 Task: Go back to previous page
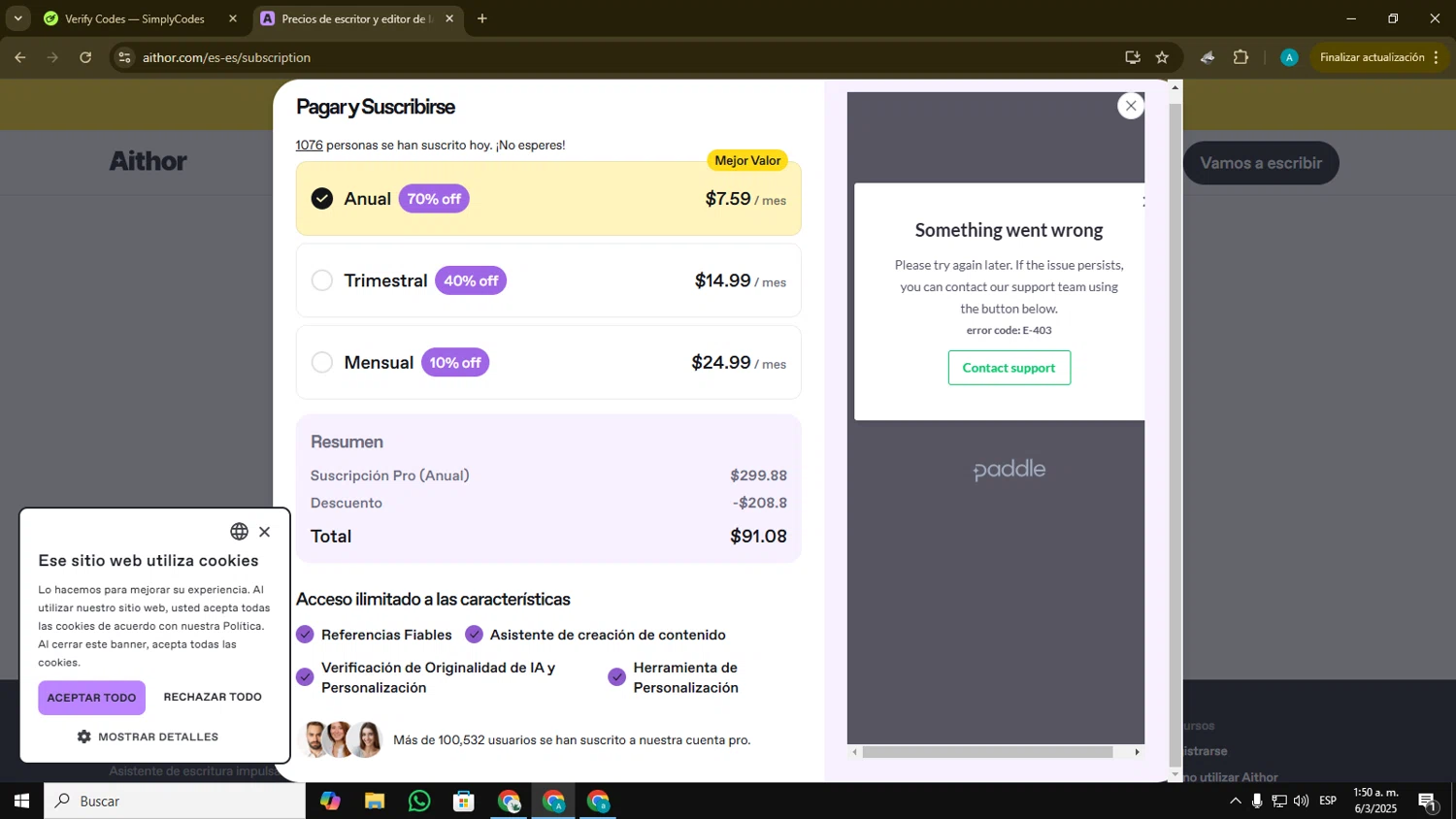click(20, 57)
